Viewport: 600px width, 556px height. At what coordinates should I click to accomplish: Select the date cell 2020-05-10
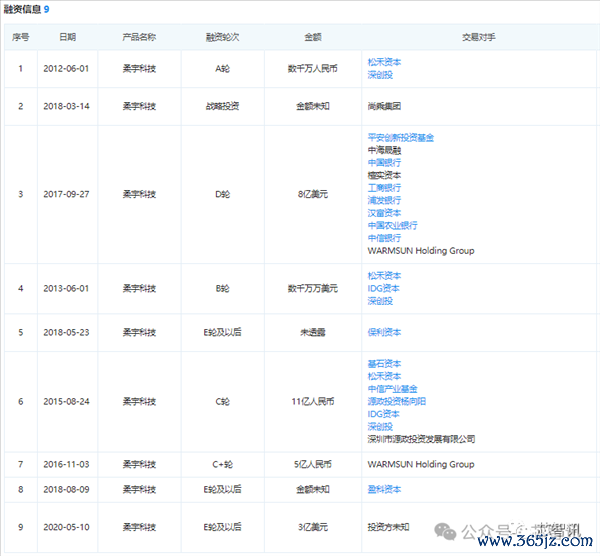pyautogui.click(x=66, y=527)
